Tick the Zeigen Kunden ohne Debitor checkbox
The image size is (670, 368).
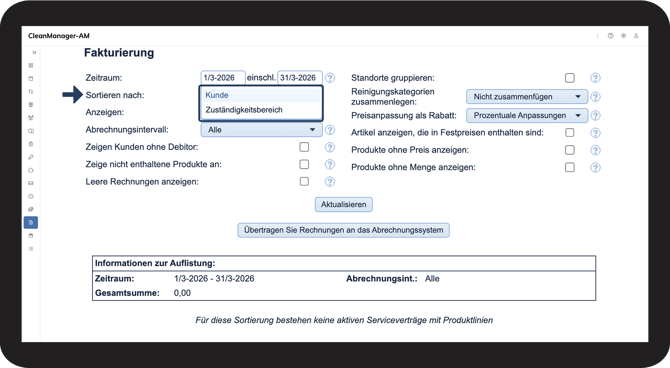pos(304,147)
